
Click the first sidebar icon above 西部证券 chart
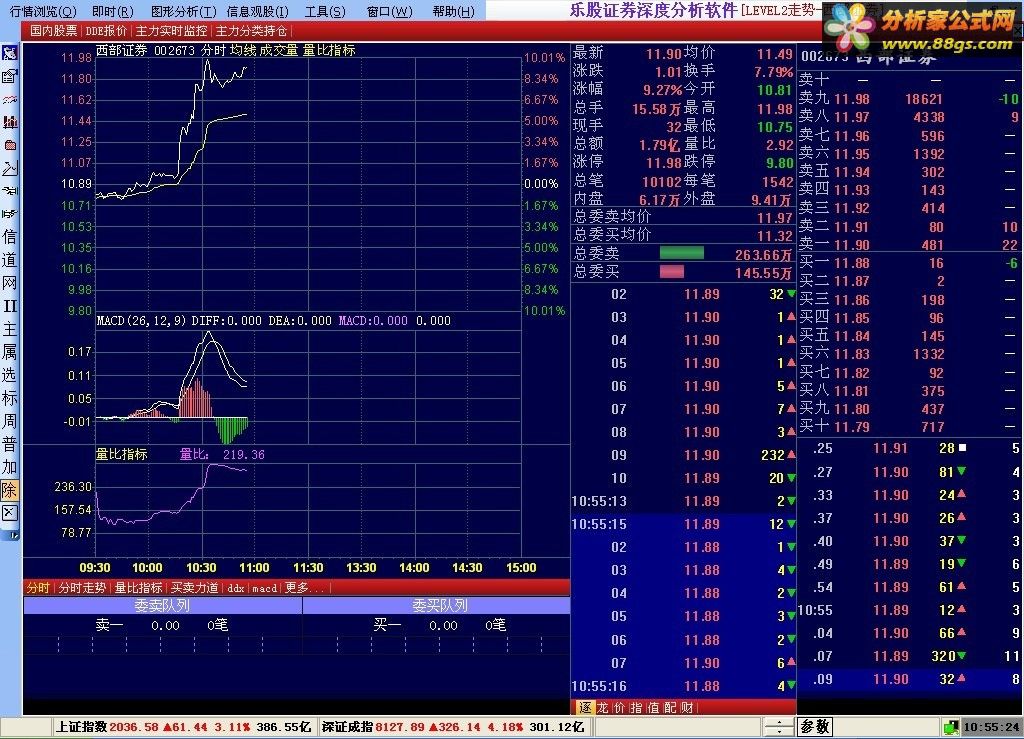click(x=9, y=53)
